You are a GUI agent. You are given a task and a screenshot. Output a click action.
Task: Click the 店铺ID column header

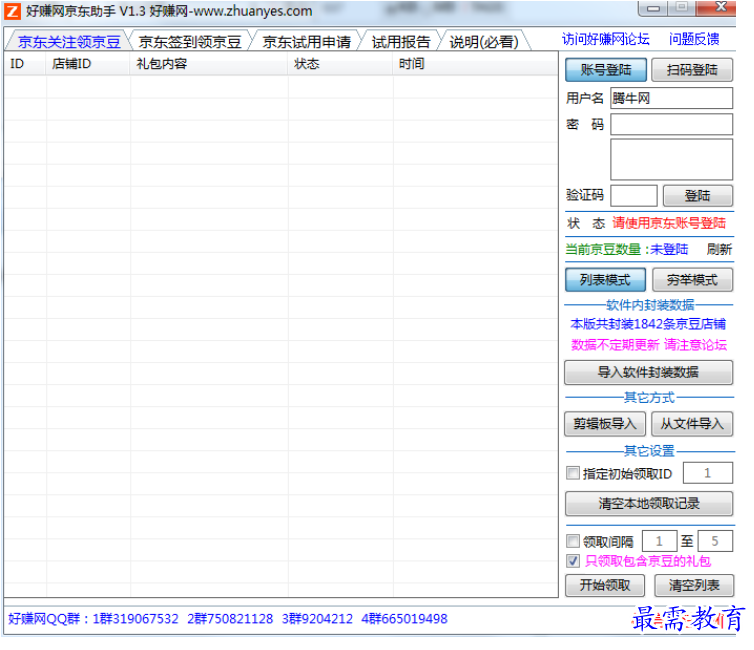click(x=88, y=64)
